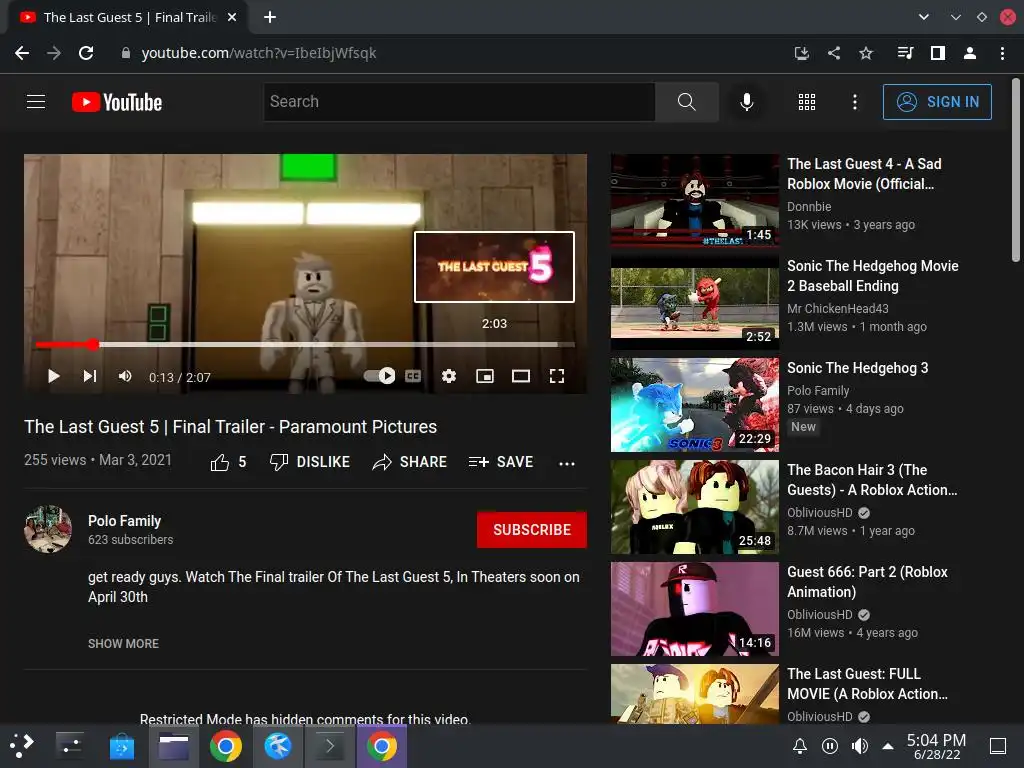The image size is (1024, 768).
Task: Install or download page icon in toolbar
Action: [802, 53]
